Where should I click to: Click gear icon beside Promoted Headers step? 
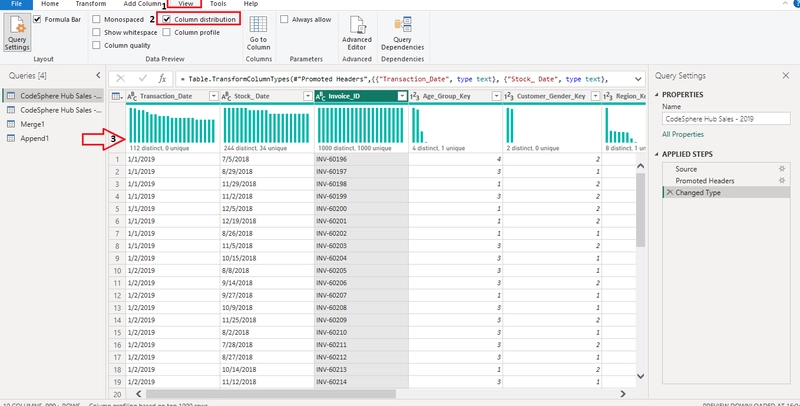(782, 181)
